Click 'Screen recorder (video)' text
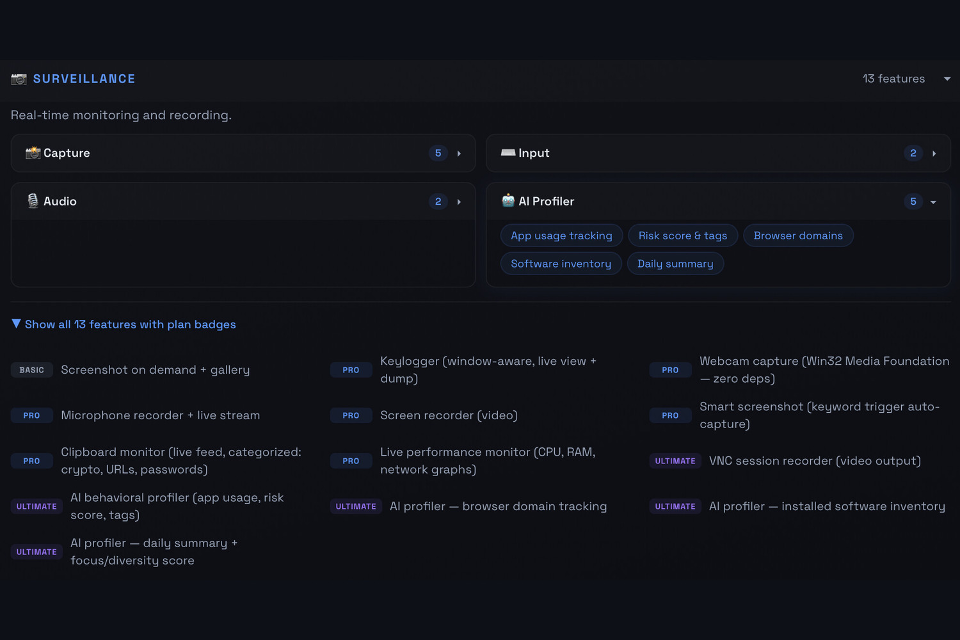The image size is (960, 640). click(449, 415)
